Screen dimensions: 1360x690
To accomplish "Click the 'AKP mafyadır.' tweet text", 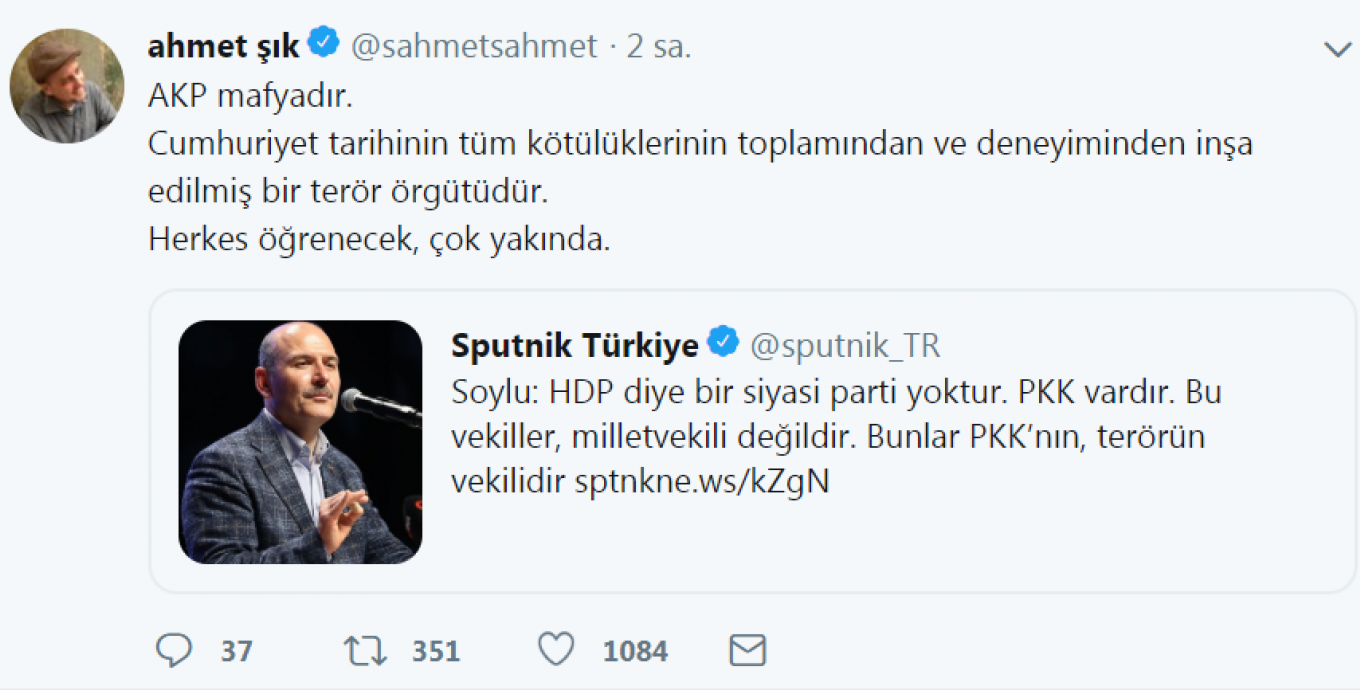I will pyautogui.click(x=251, y=96).
